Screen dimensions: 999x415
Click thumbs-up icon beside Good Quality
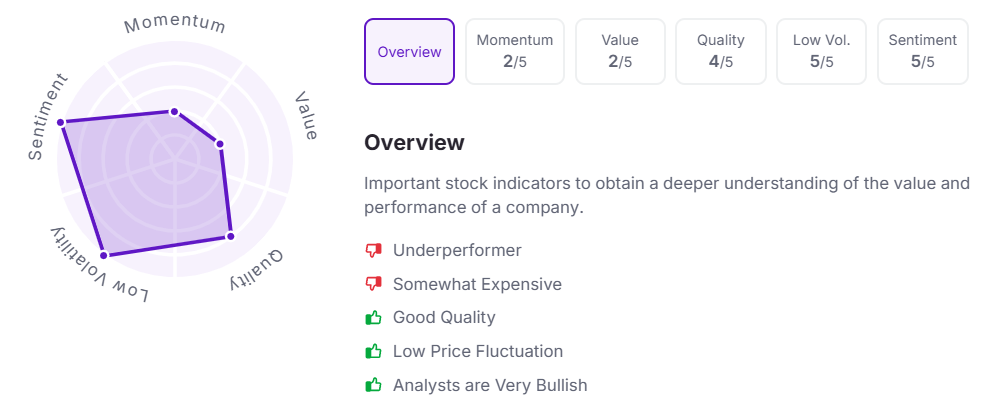point(374,318)
